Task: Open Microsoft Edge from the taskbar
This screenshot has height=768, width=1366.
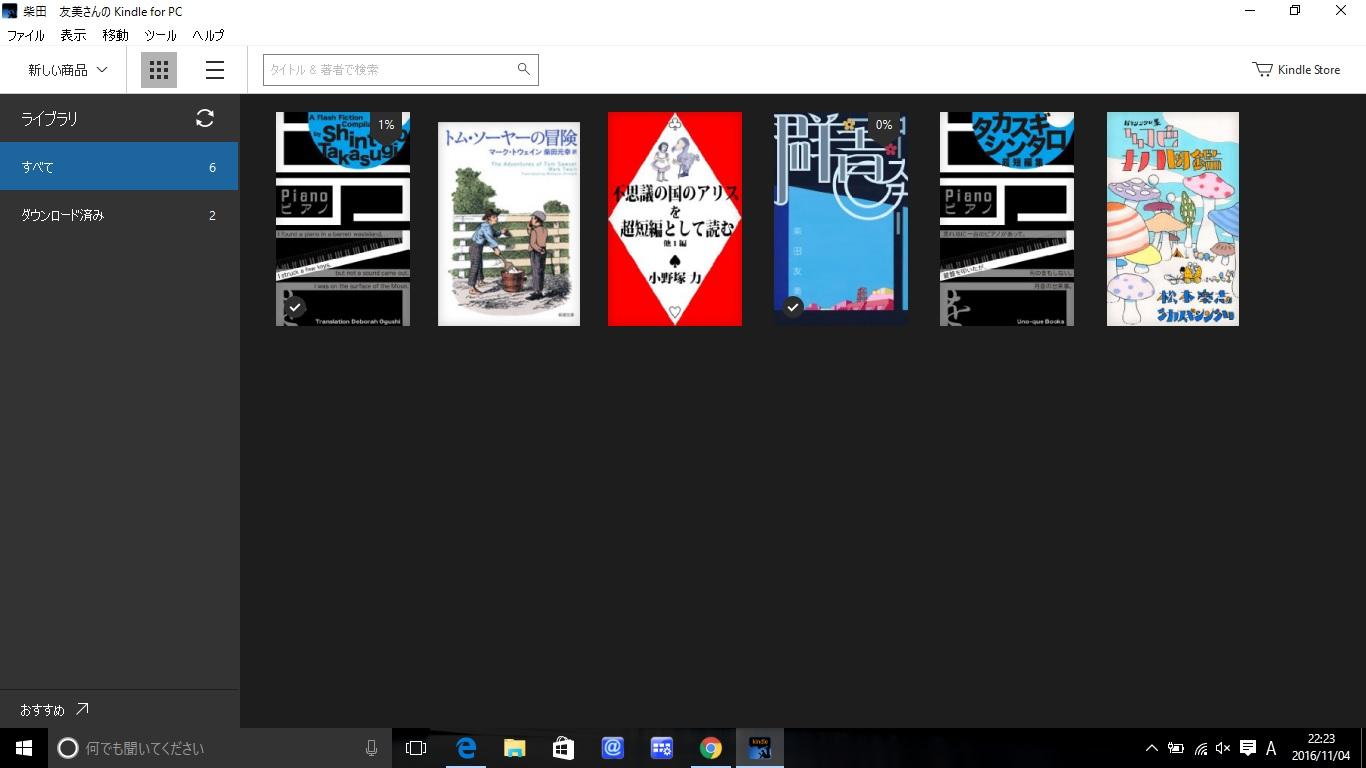Action: pyautogui.click(x=465, y=748)
